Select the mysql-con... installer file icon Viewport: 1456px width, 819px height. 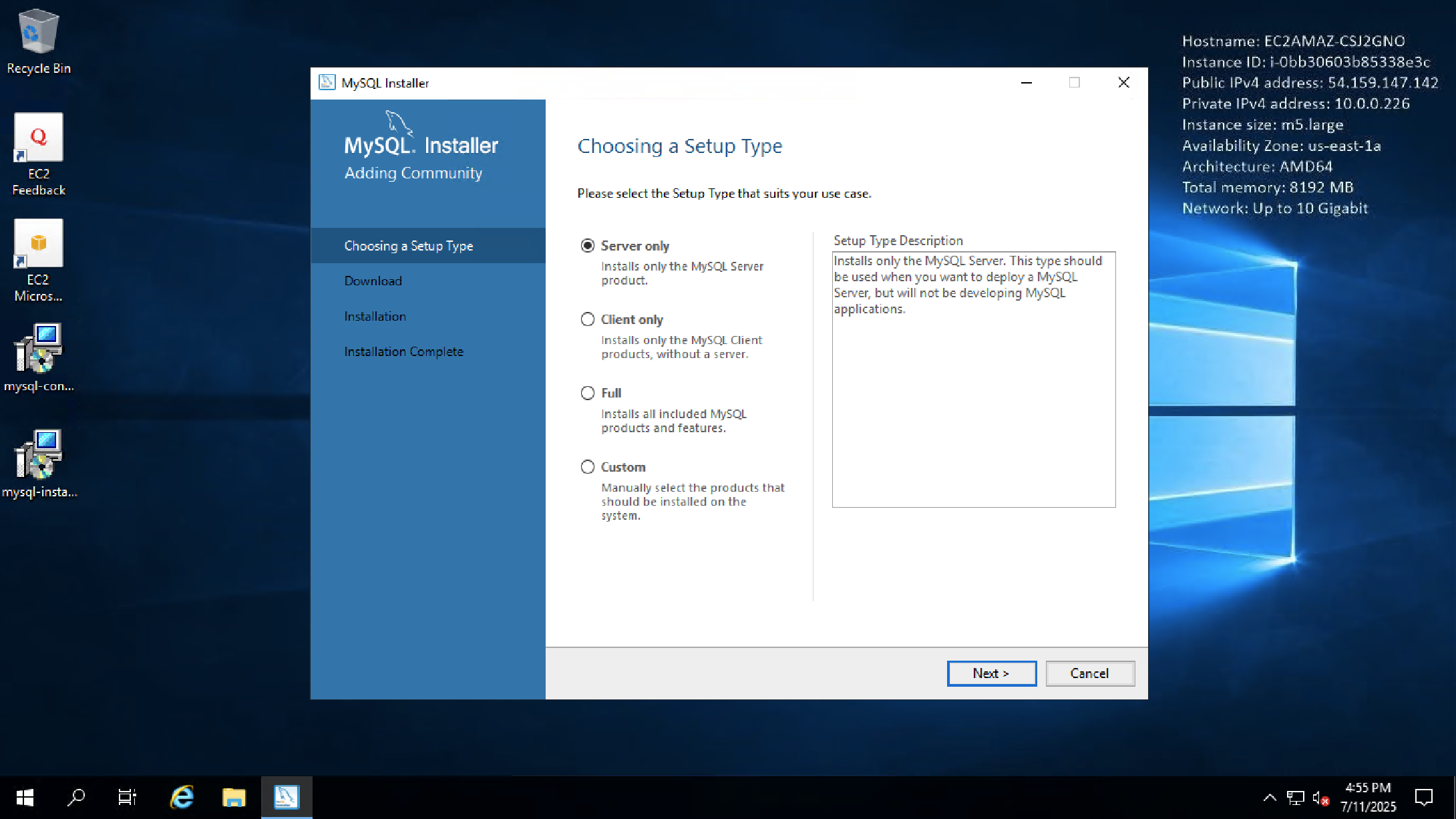click(39, 358)
